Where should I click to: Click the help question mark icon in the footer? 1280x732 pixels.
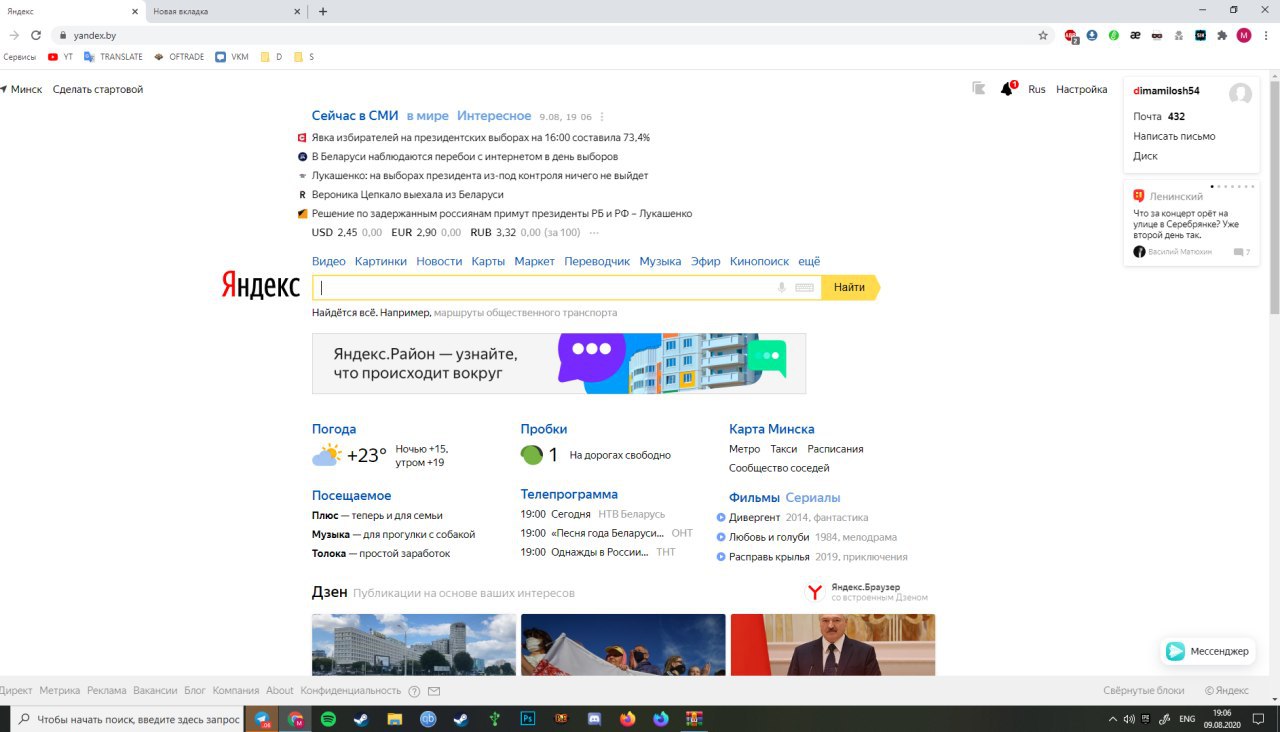414,691
